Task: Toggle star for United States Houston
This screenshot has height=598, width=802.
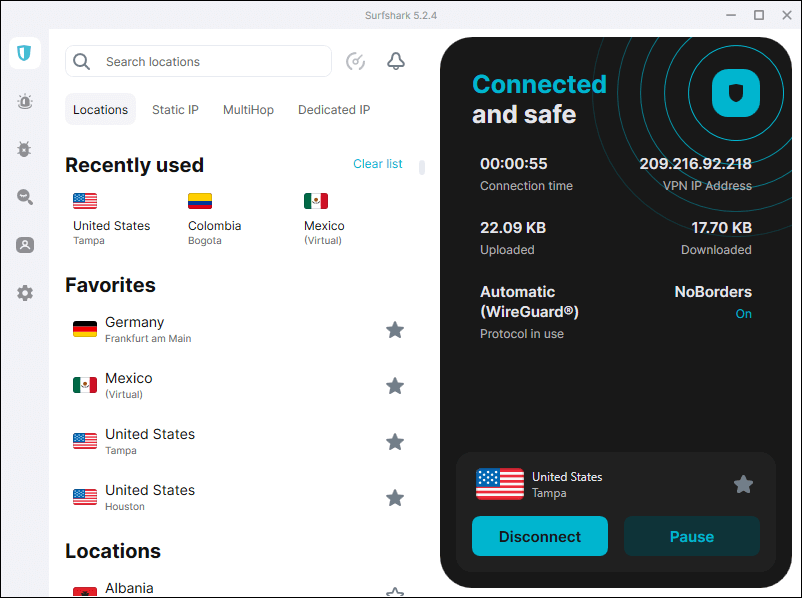Action: pyautogui.click(x=395, y=498)
